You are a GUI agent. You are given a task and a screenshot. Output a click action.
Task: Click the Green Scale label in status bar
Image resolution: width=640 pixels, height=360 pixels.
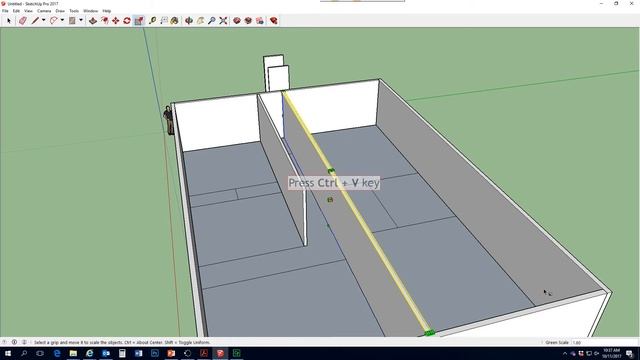pyautogui.click(x=557, y=342)
